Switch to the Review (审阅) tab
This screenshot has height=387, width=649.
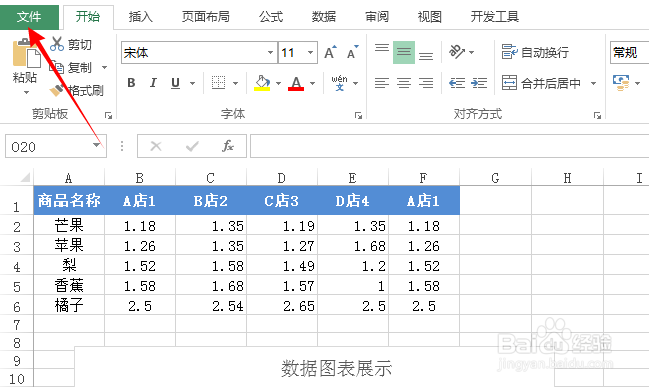377,17
